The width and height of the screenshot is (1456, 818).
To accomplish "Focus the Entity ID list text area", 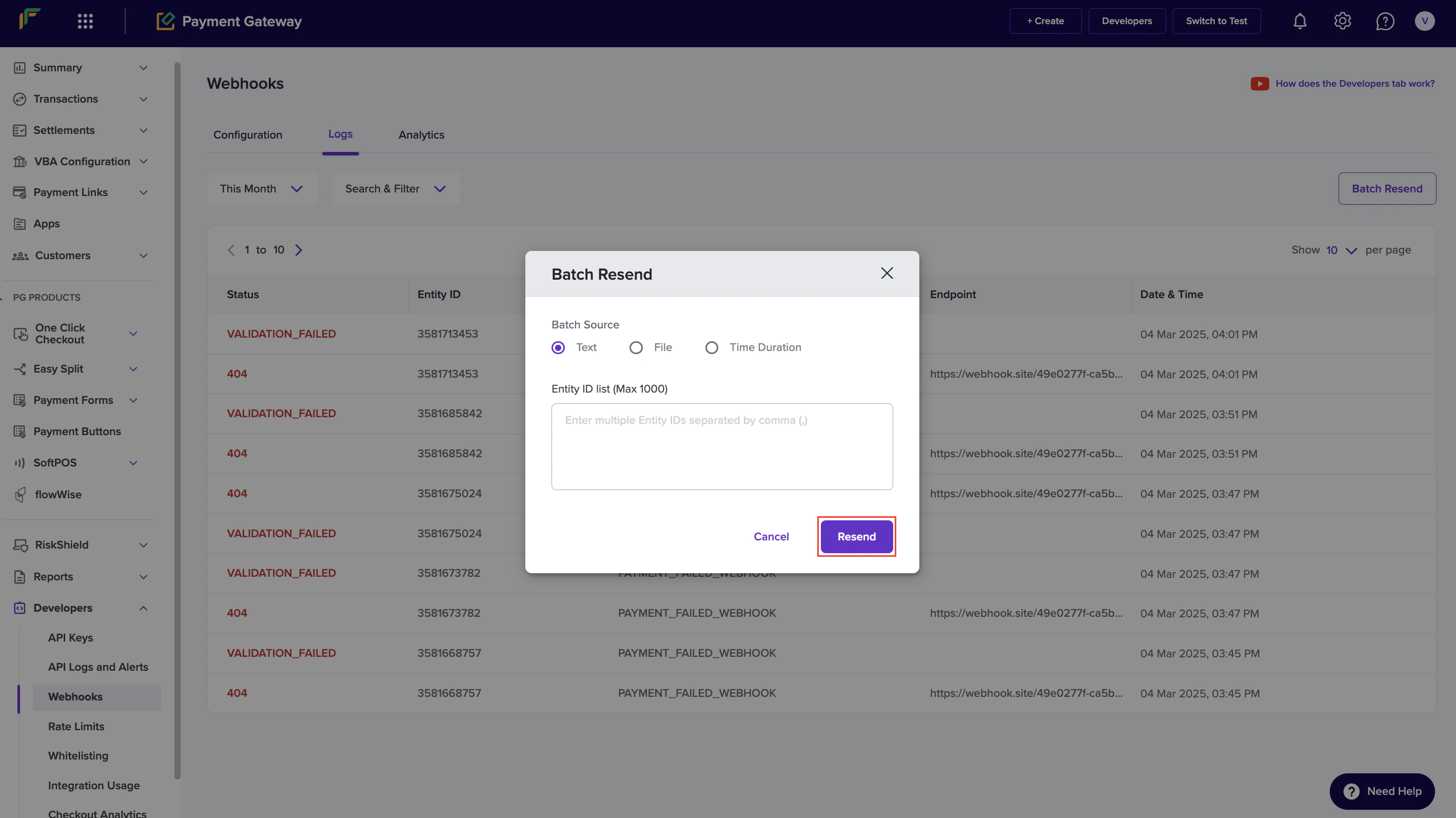I will (x=721, y=446).
